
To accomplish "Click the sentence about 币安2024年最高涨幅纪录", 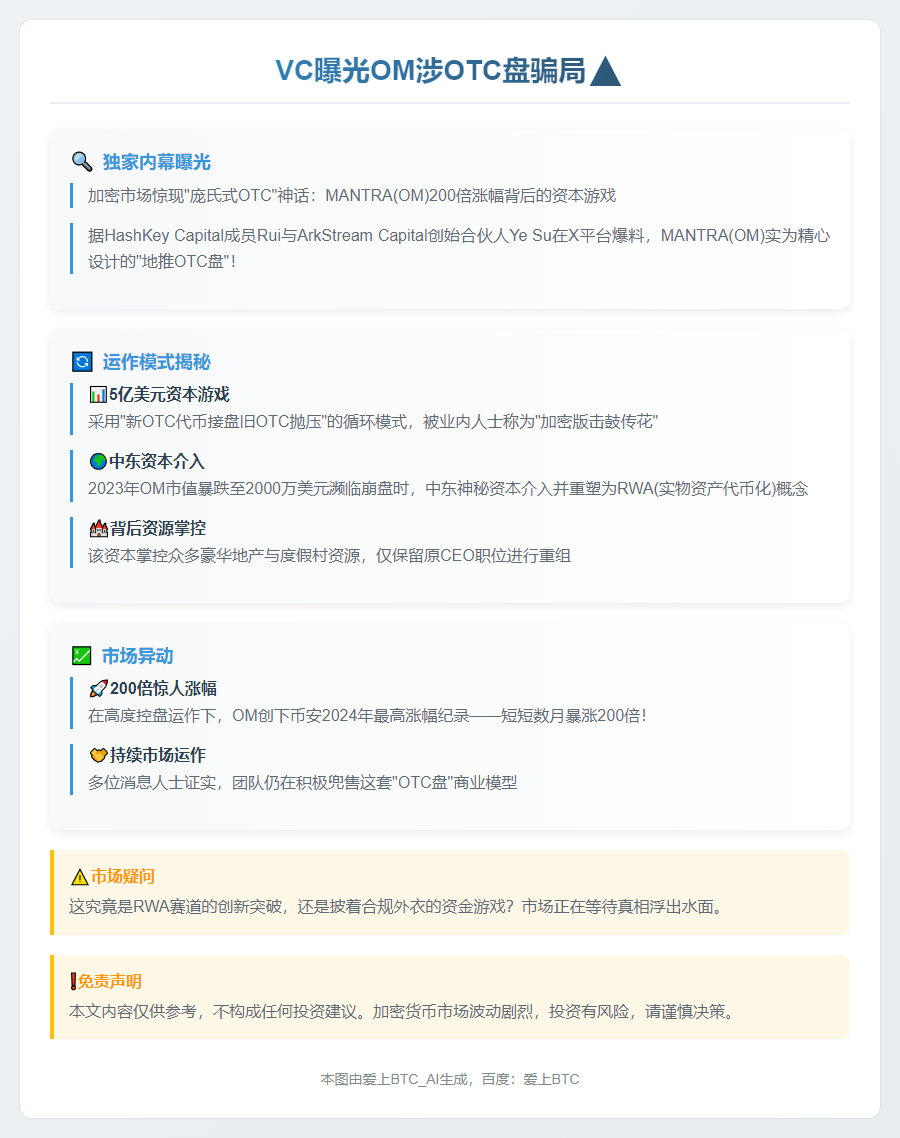I will [367, 716].
